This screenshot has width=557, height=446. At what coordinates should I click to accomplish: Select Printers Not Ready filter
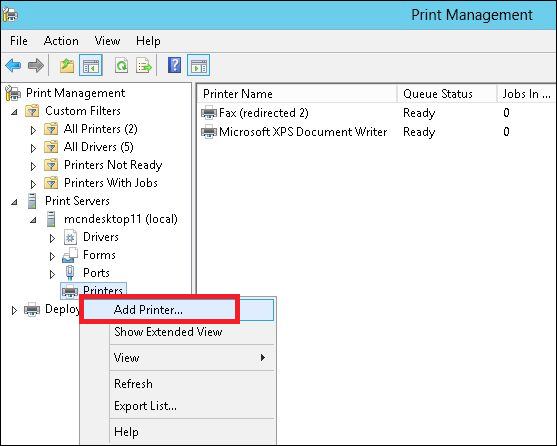coord(113,165)
